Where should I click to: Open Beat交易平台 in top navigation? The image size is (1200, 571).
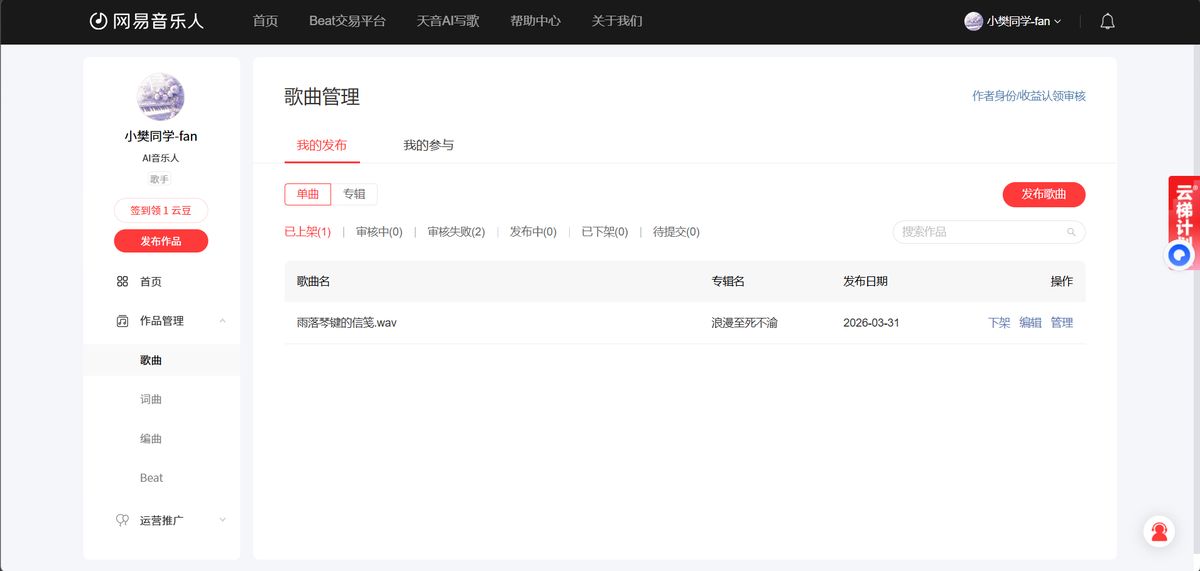347,21
